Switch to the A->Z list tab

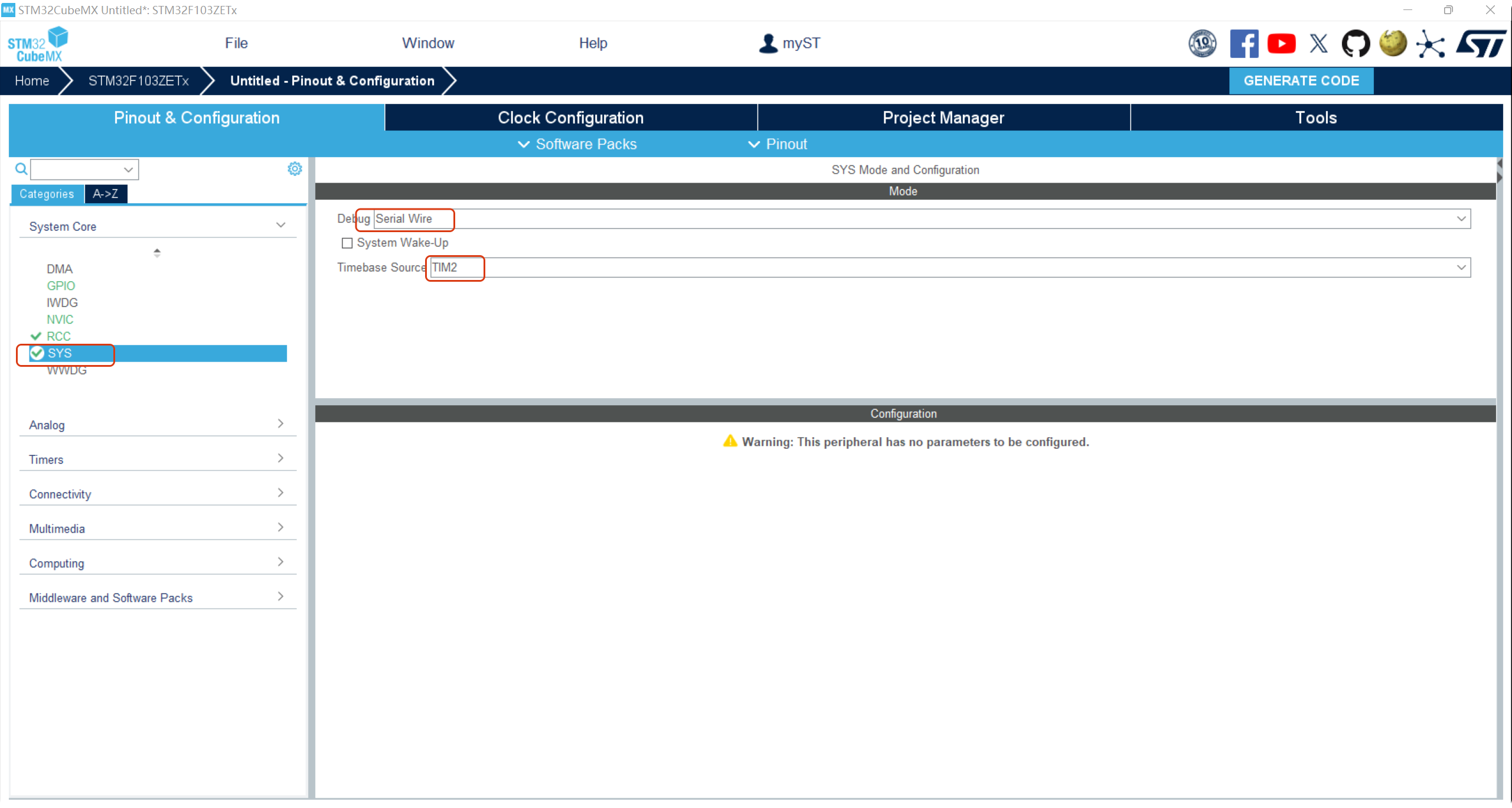[105, 194]
